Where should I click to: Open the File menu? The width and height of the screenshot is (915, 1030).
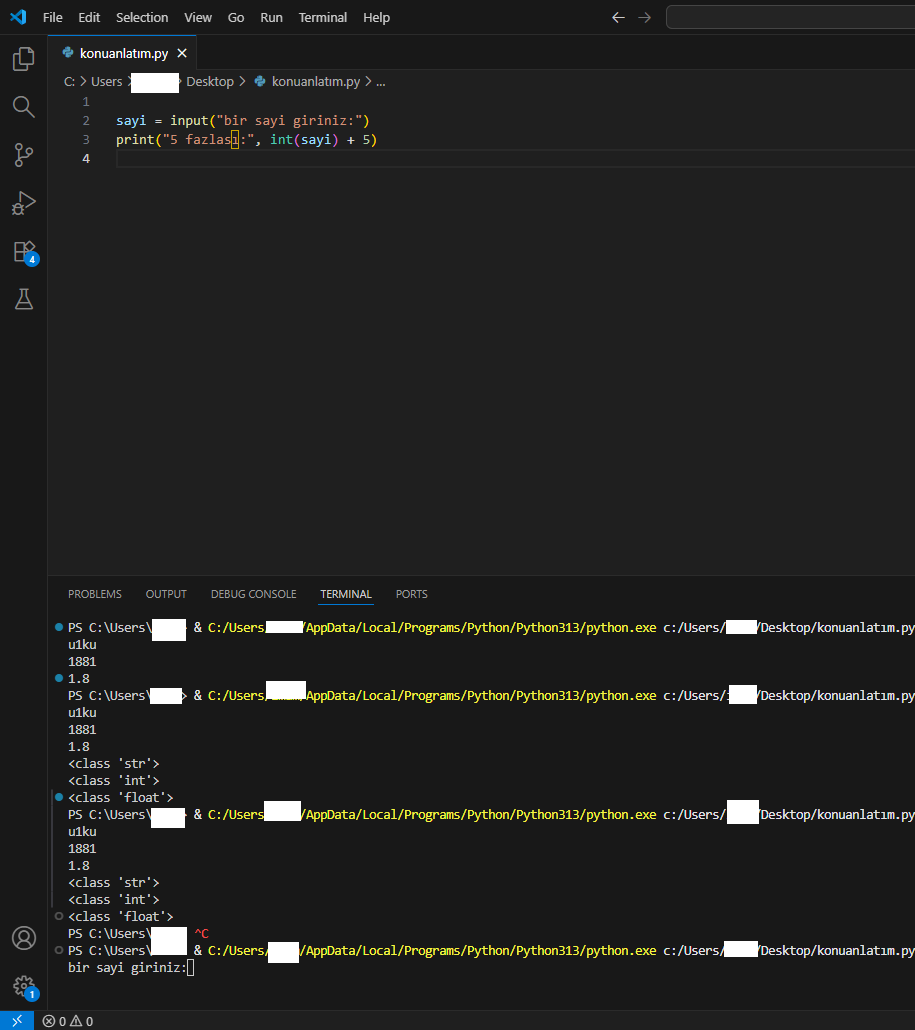point(53,18)
